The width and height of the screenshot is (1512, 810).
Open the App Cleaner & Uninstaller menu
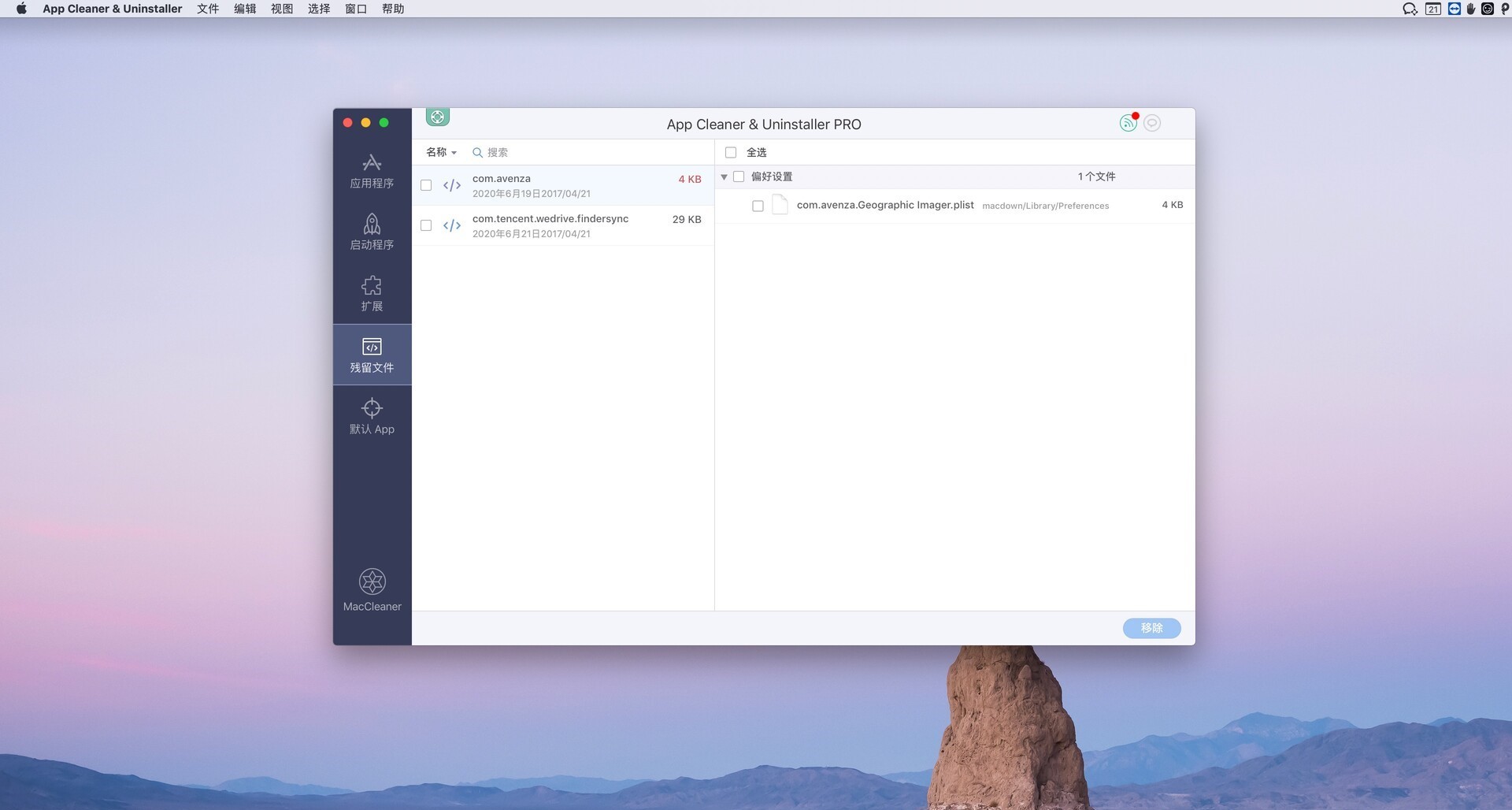[112, 9]
